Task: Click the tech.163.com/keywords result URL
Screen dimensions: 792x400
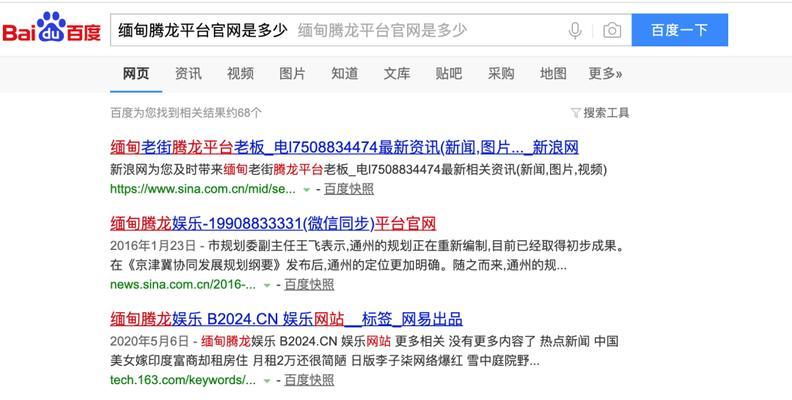Action: click(x=183, y=380)
